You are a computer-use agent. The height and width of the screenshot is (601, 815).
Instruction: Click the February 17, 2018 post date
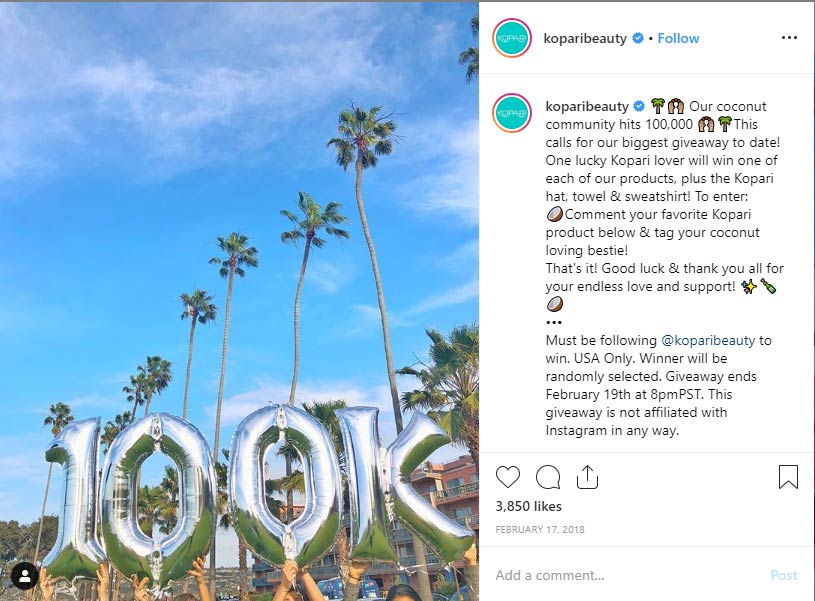click(540, 530)
